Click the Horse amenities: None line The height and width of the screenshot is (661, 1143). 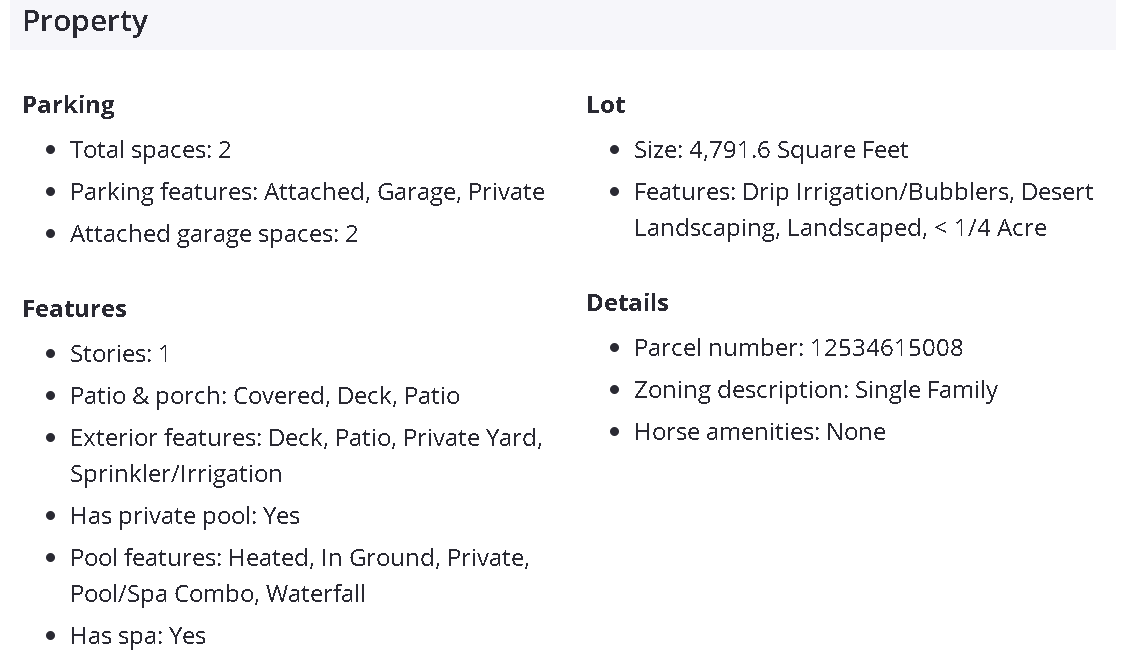point(759,432)
